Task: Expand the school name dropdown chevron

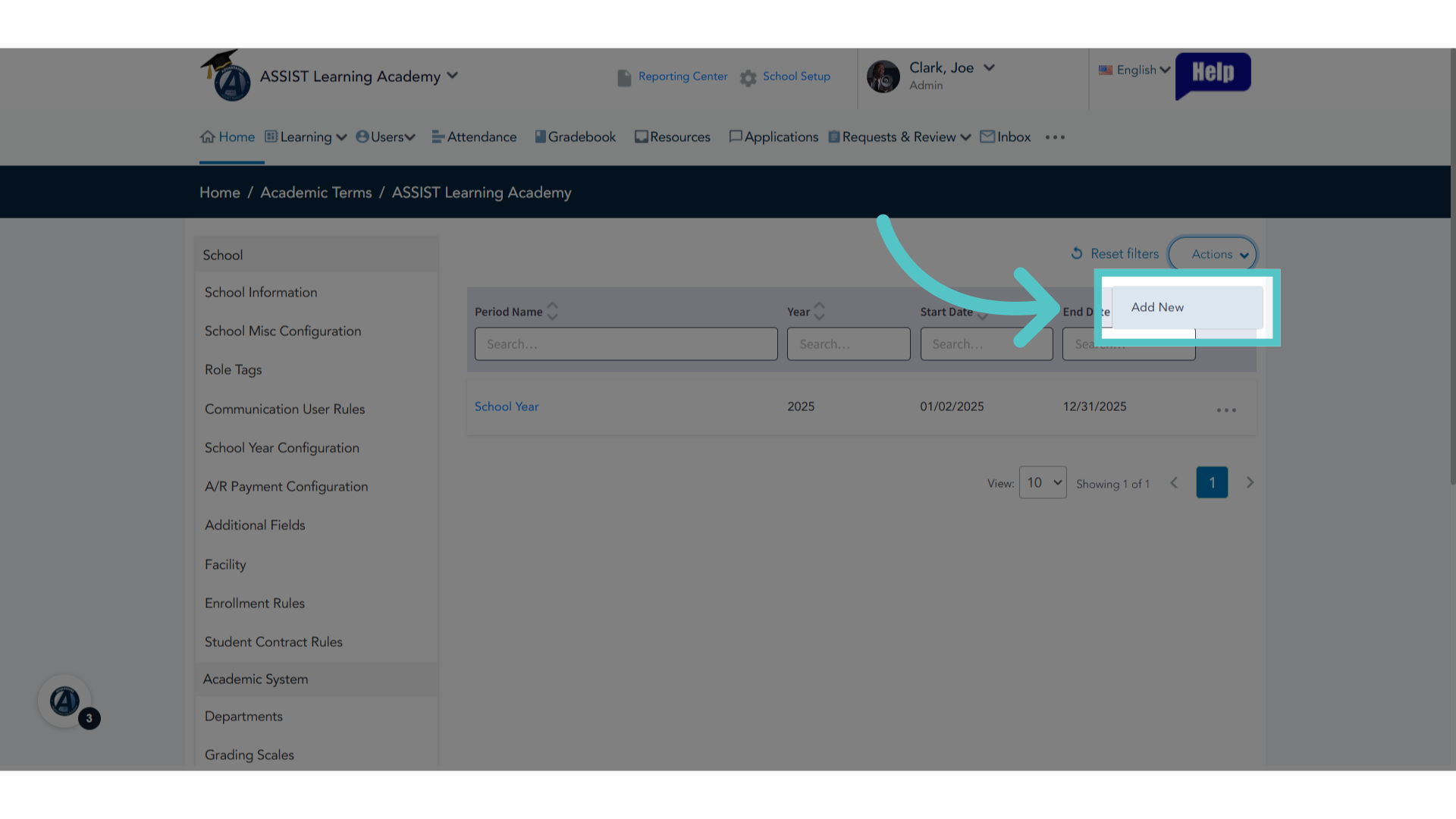Action: click(x=453, y=75)
